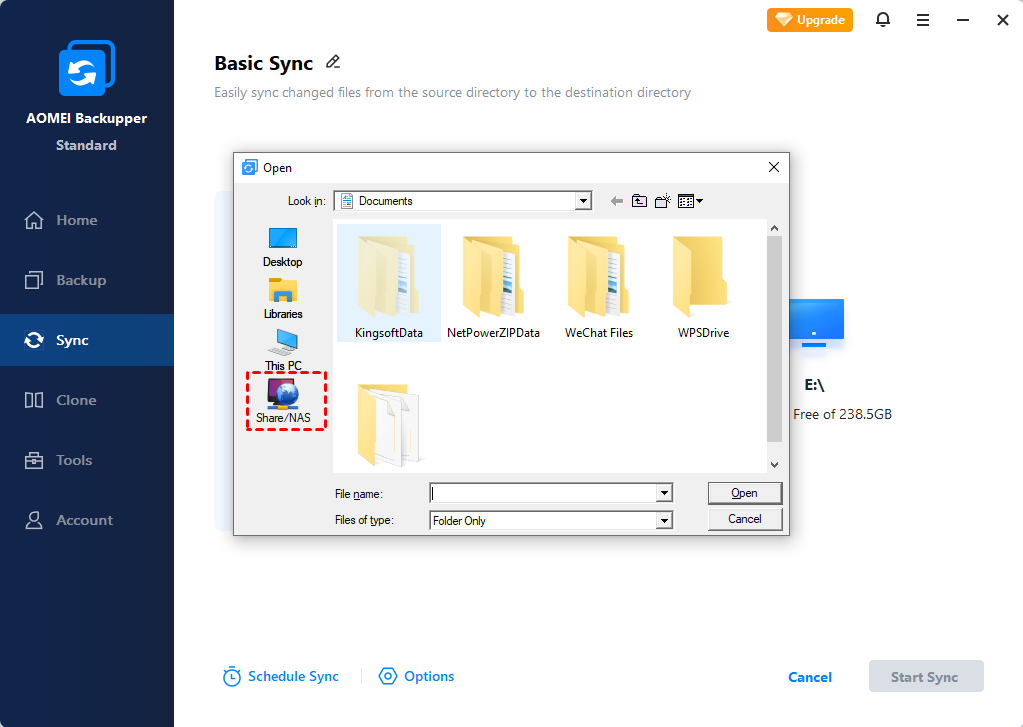Click the 'Free of 238.5GB' text
Screen dimensions: 1023x727
pyautogui.click(x=842, y=414)
